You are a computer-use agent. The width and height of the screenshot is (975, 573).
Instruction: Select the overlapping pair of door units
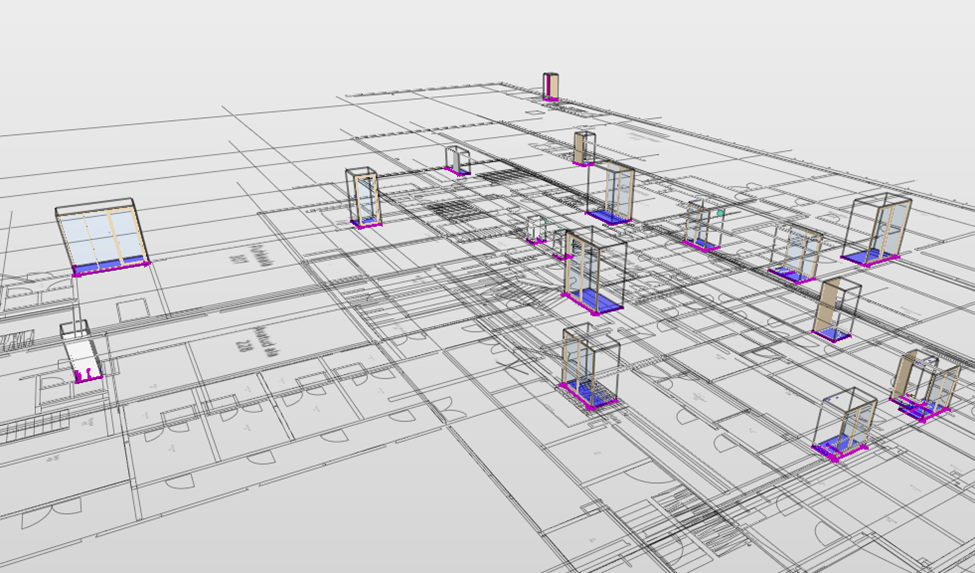coord(924,386)
